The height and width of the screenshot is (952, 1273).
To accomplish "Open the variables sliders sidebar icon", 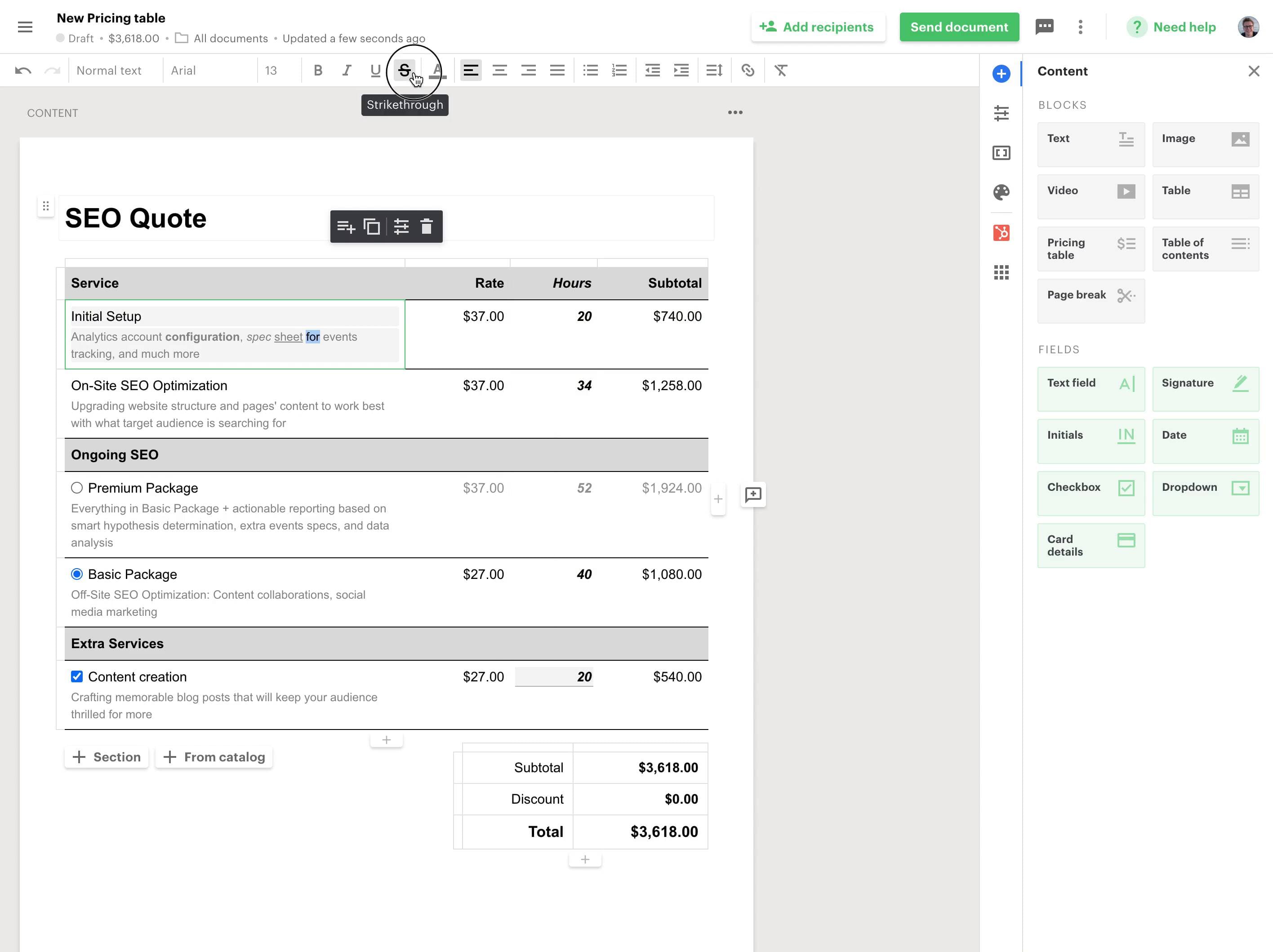I will tap(1001, 113).
